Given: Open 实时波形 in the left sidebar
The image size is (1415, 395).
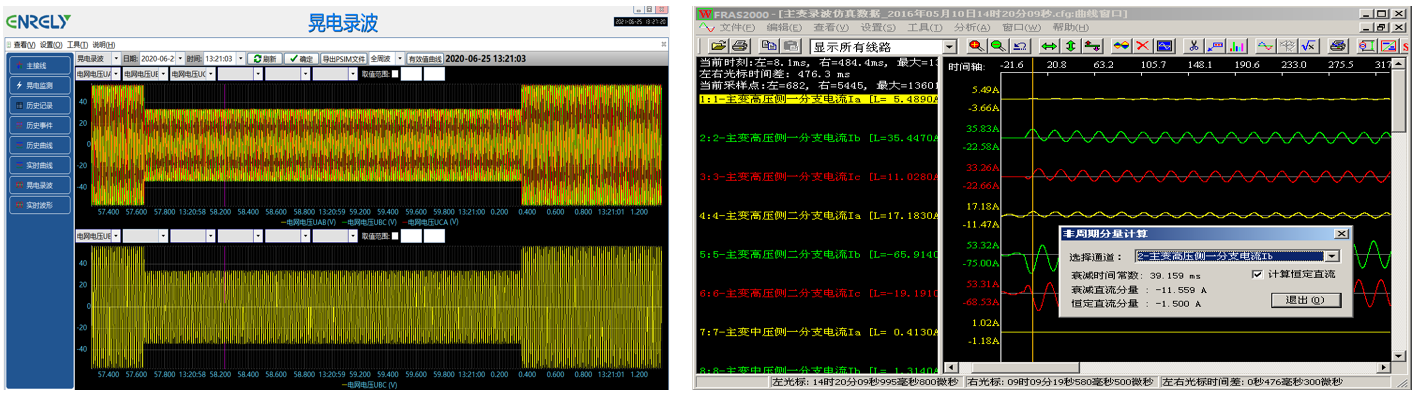Looking at the screenshot, I should coord(39,205).
